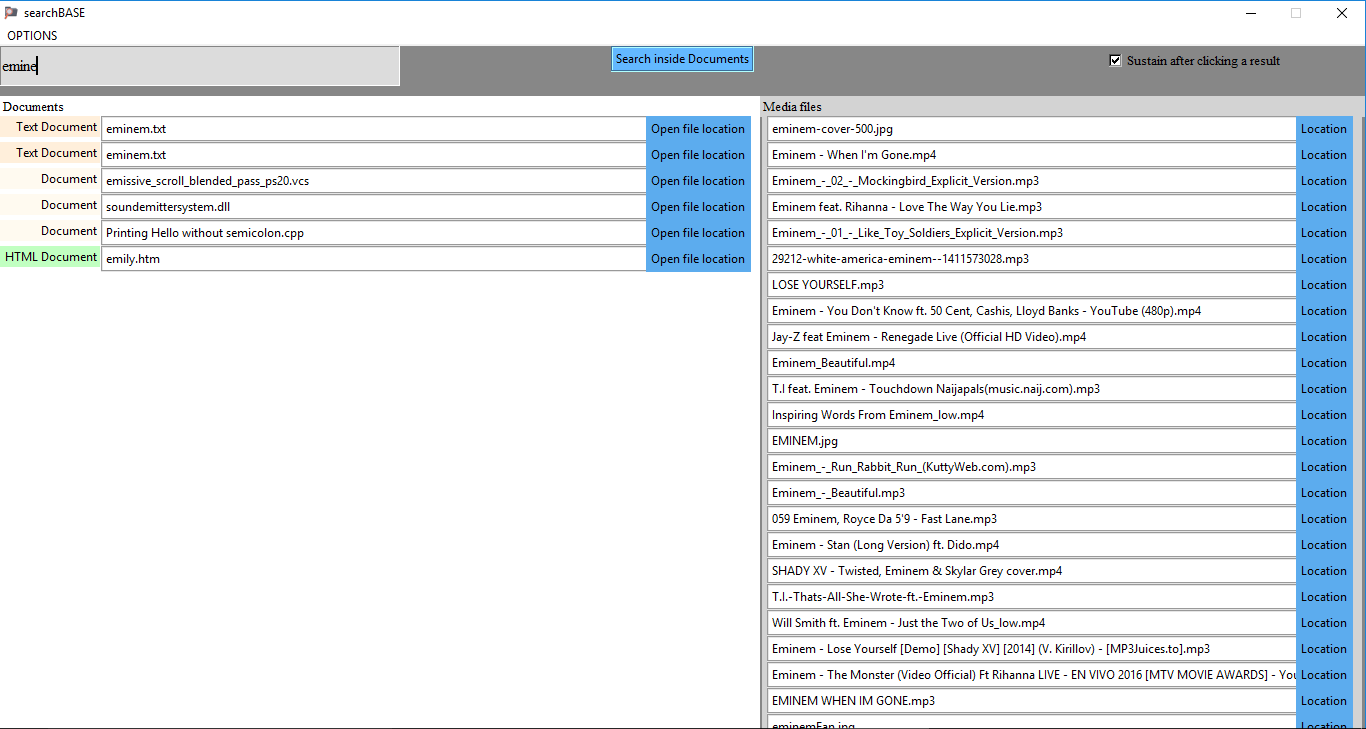1366x729 pixels.
Task: Open file location for emily.htm
Action: coord(698,259)
